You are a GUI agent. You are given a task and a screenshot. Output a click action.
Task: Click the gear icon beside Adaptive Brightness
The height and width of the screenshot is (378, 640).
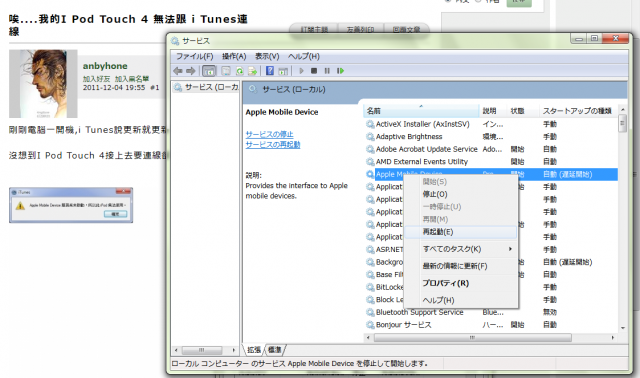coord(370,137)
